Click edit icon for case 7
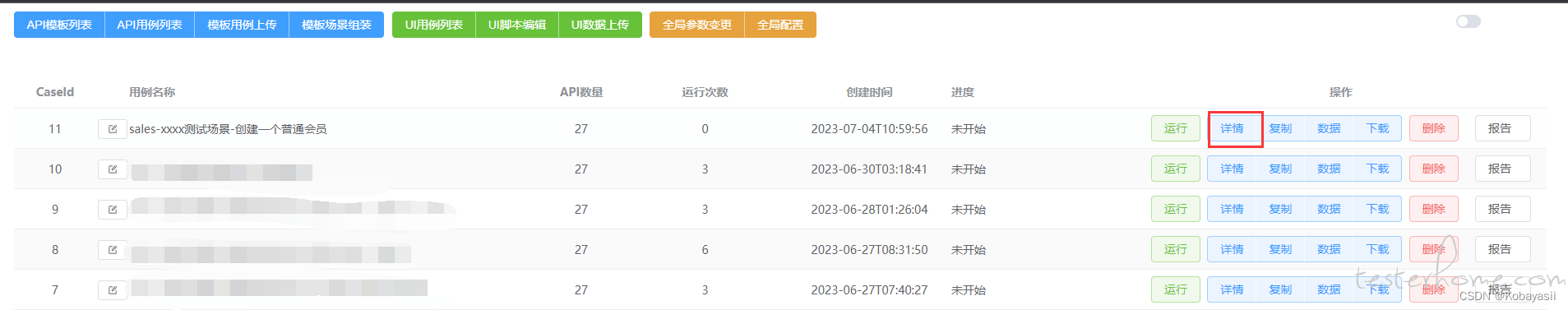 point(113,290)
